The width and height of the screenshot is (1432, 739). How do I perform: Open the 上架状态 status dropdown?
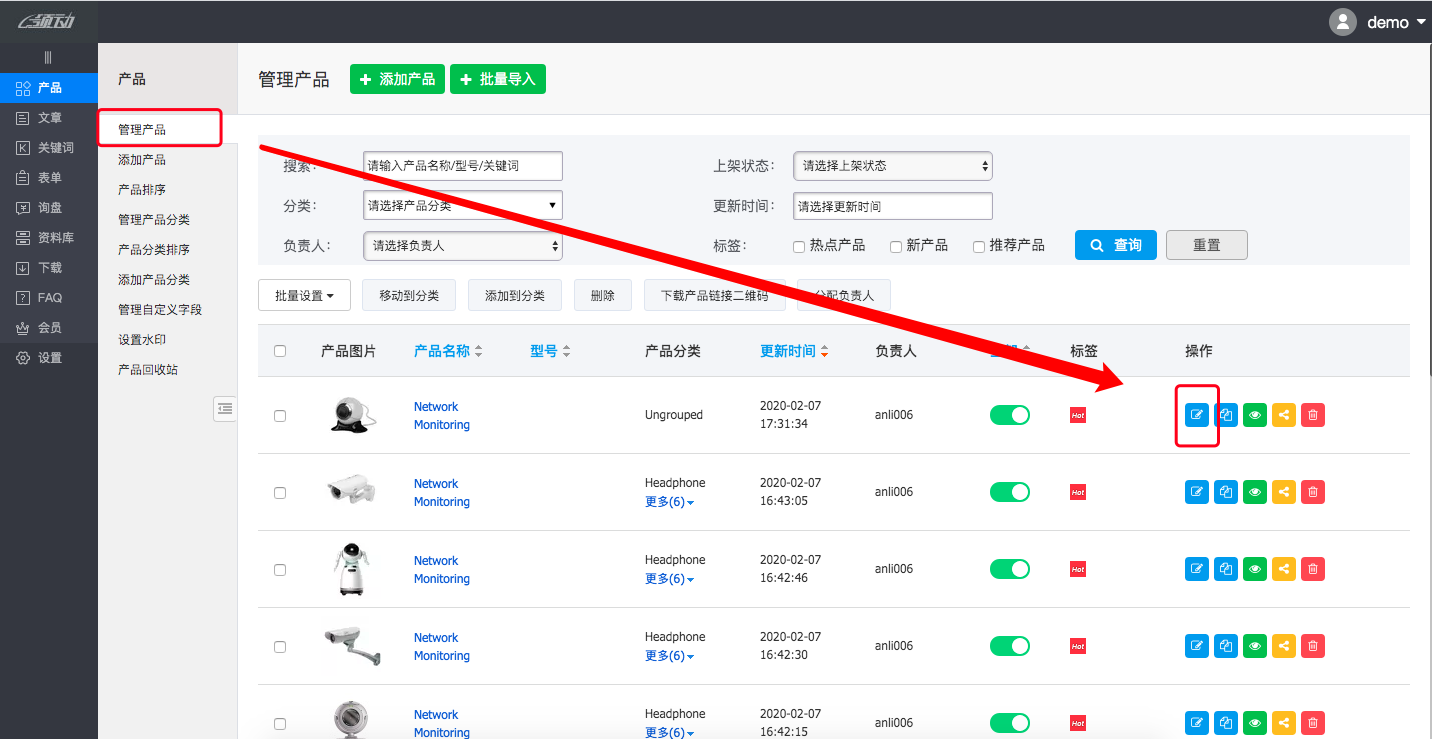(x=892, y=166)
